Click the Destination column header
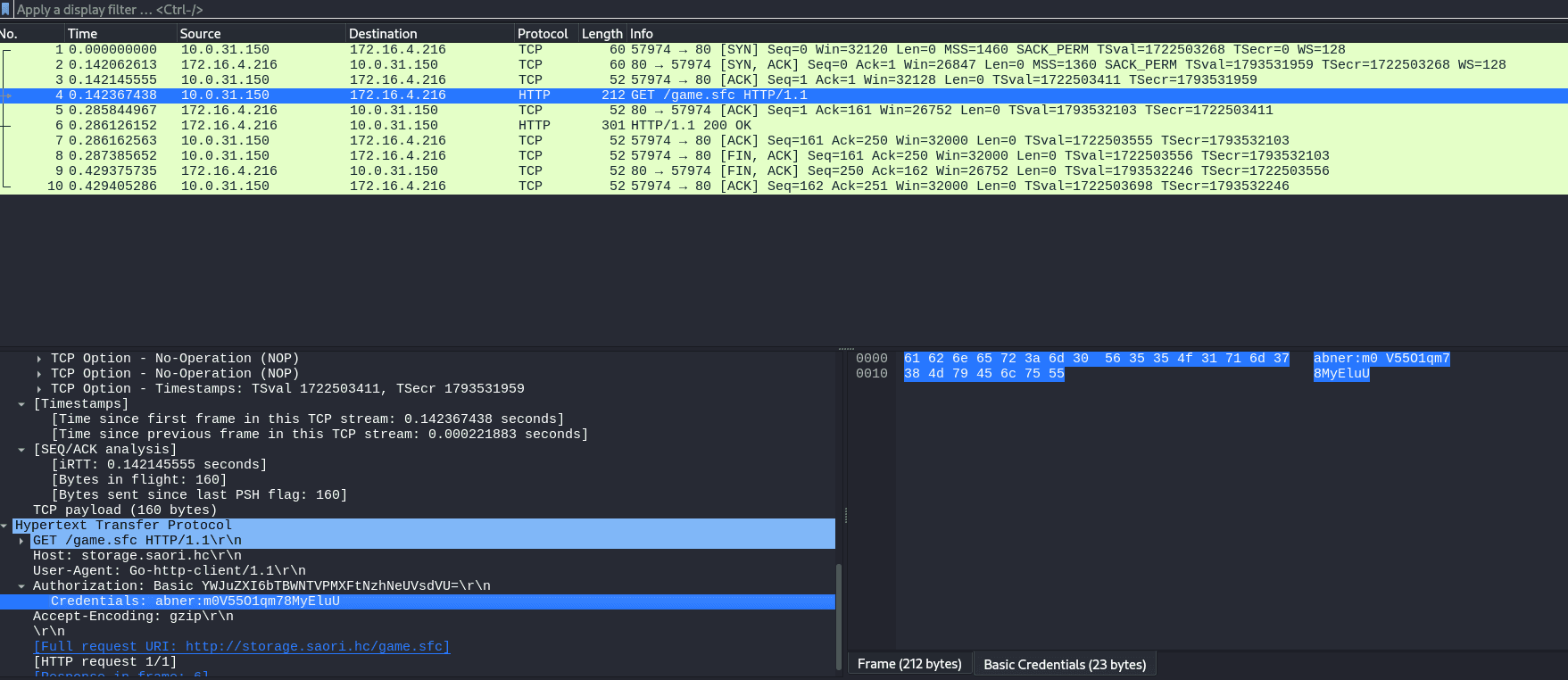 point(383,34)
